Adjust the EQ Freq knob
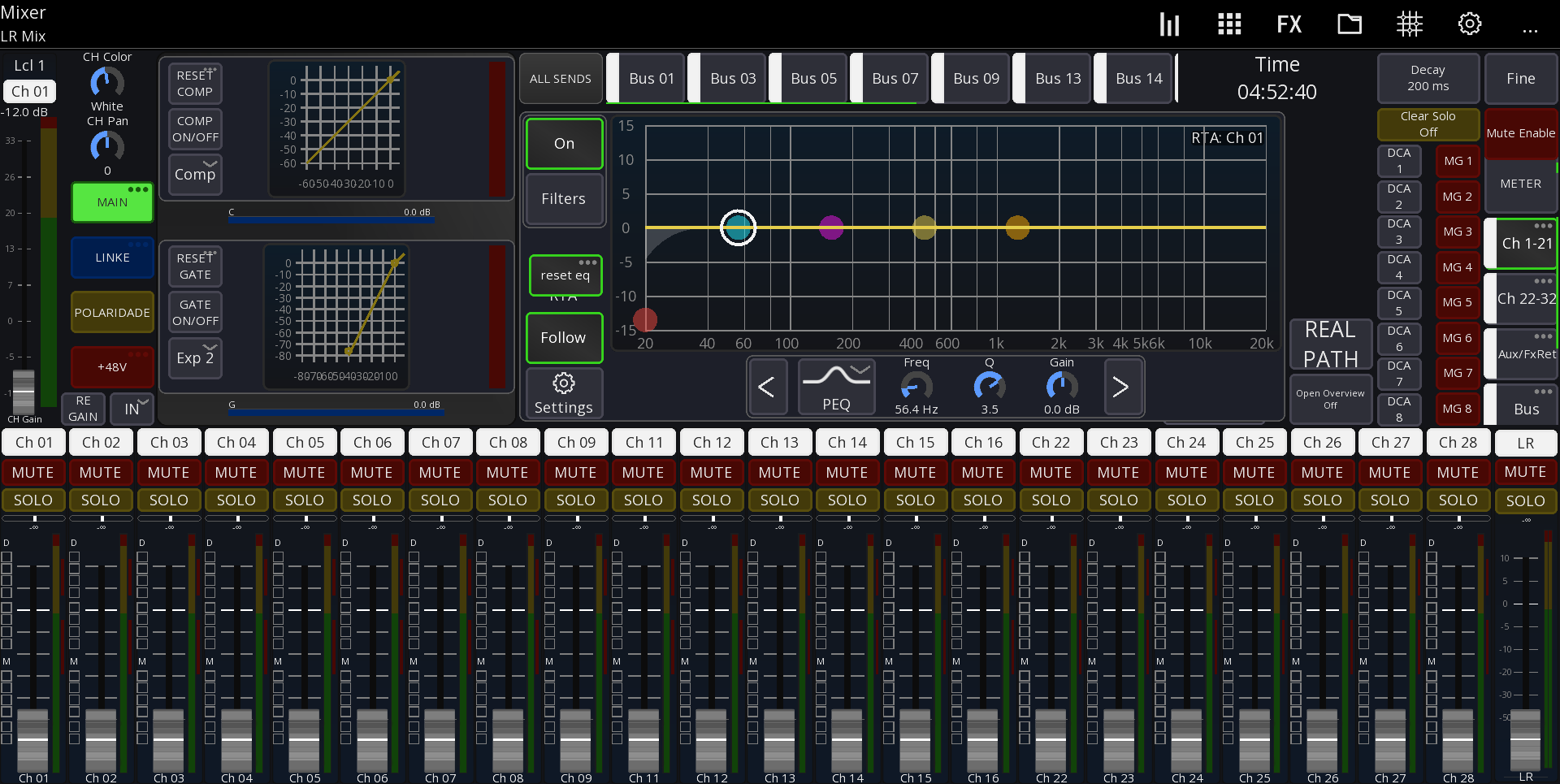 point(916,387)
